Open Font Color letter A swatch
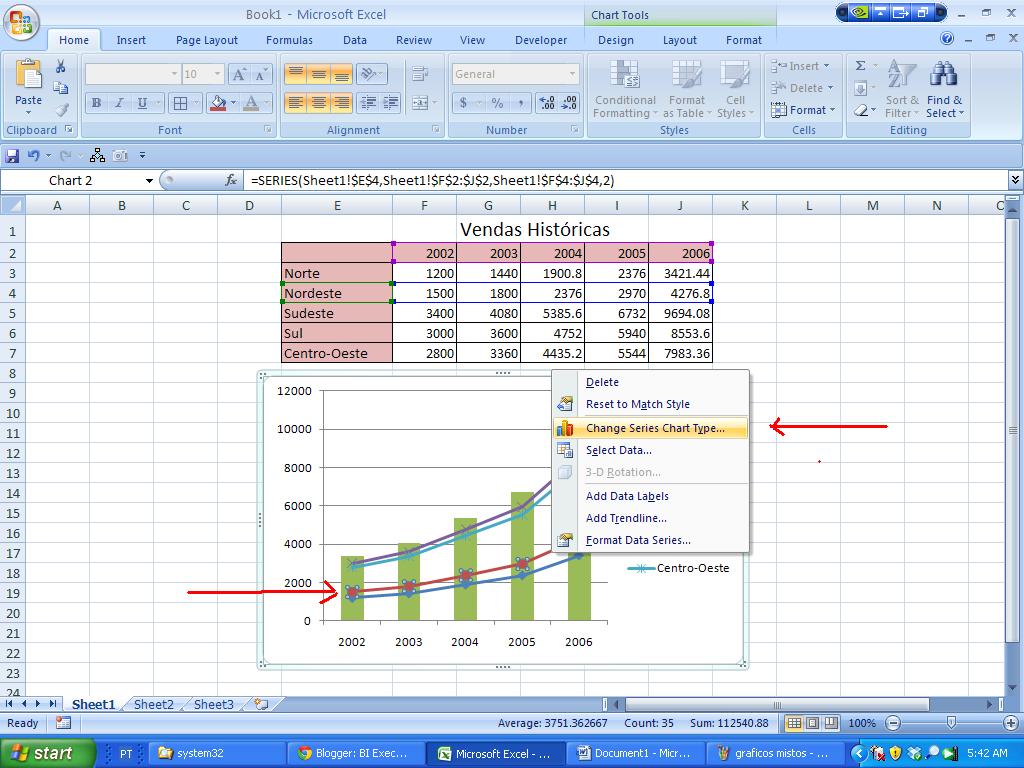Image resolution: width=1024 pixels, height=768 pixels. point(251,103)
